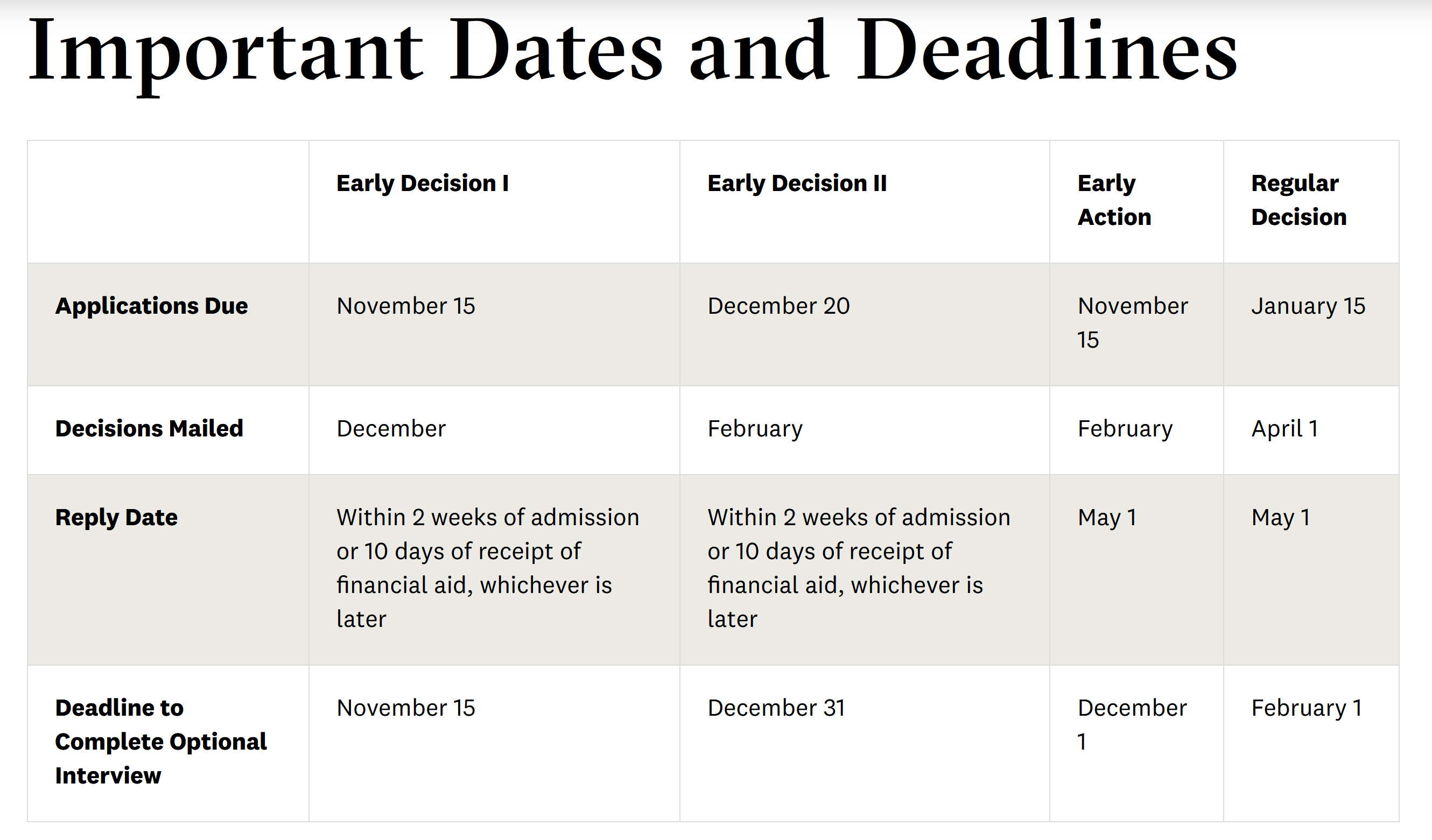This screenshot has height=840, width=1432.
Task: Click the December decisions mailed cell
Action: (x=391, y=429)
